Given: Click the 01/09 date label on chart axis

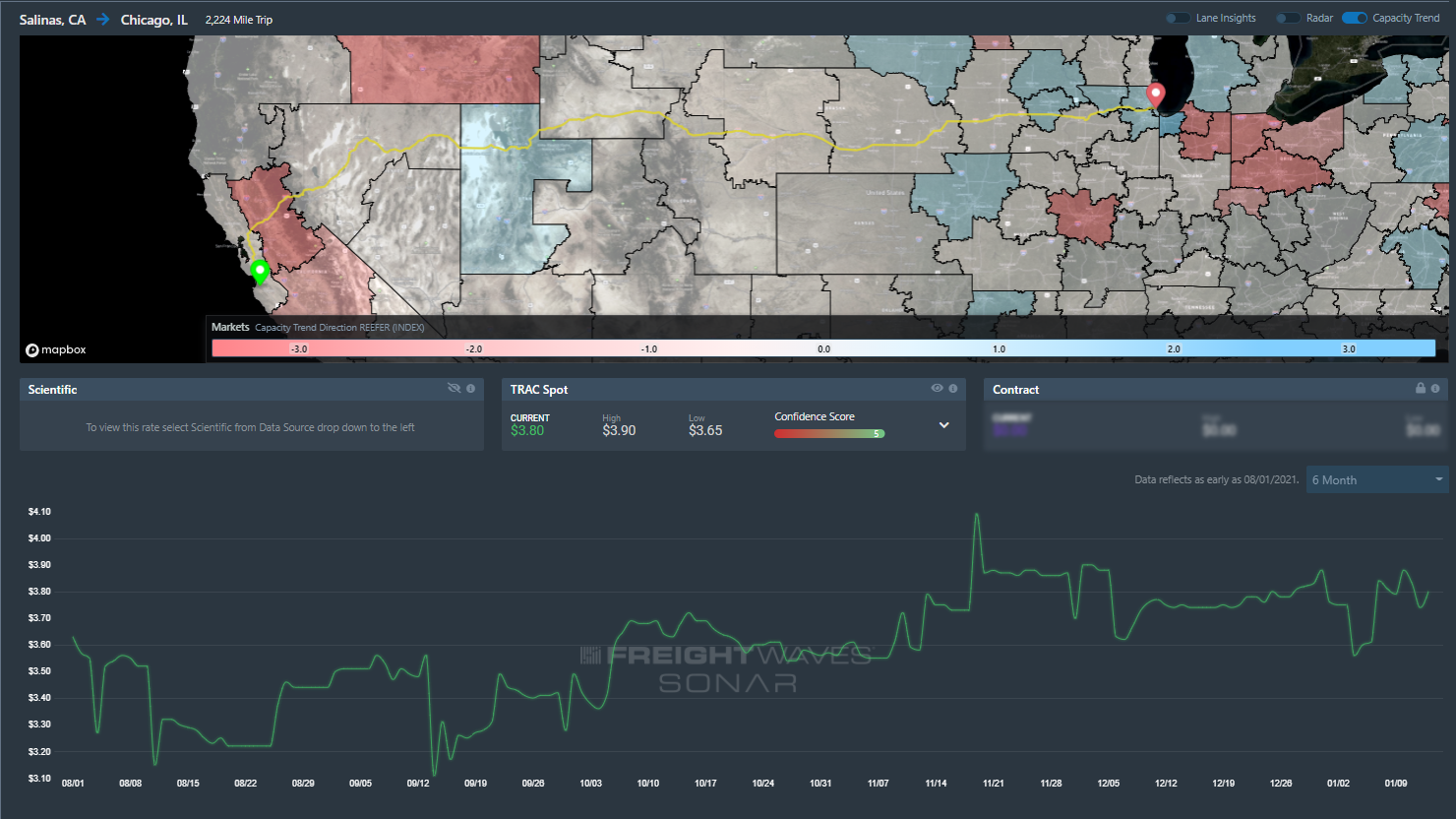Looking at the screenshot, I should point(1396,784).
